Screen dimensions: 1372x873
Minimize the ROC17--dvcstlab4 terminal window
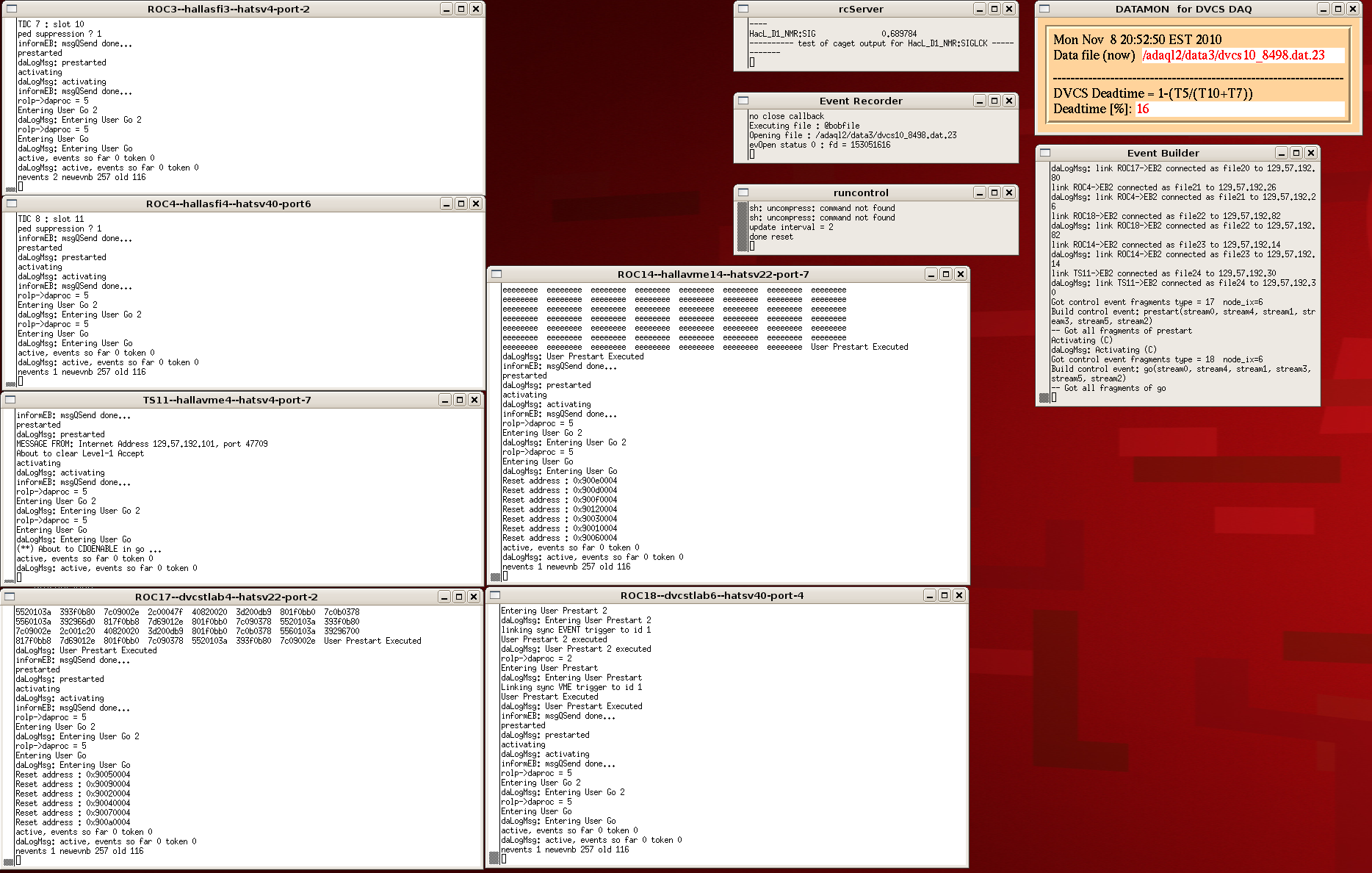click(x=444, y=597)
